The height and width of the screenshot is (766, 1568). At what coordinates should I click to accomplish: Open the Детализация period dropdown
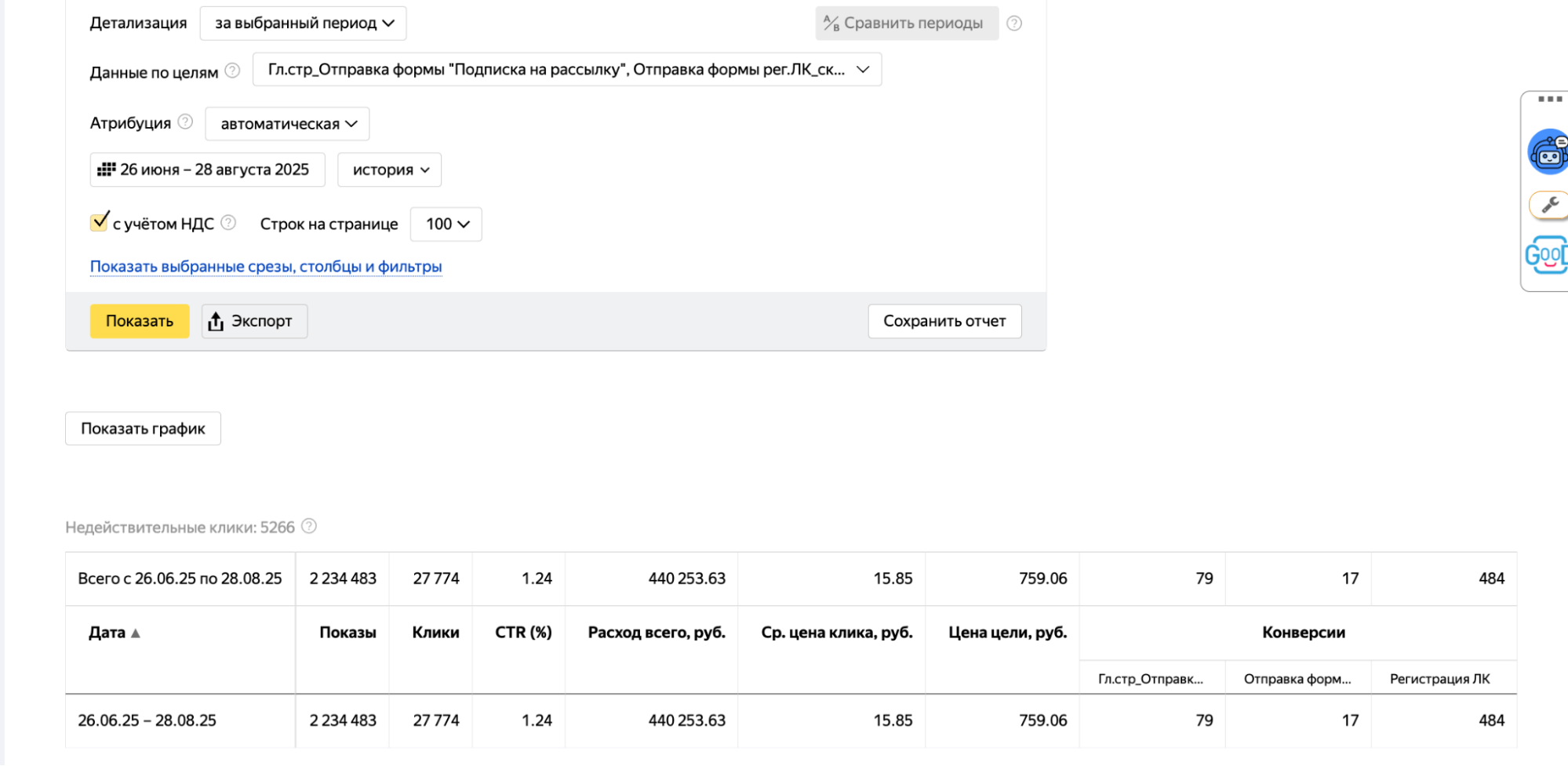click(304, 24)
